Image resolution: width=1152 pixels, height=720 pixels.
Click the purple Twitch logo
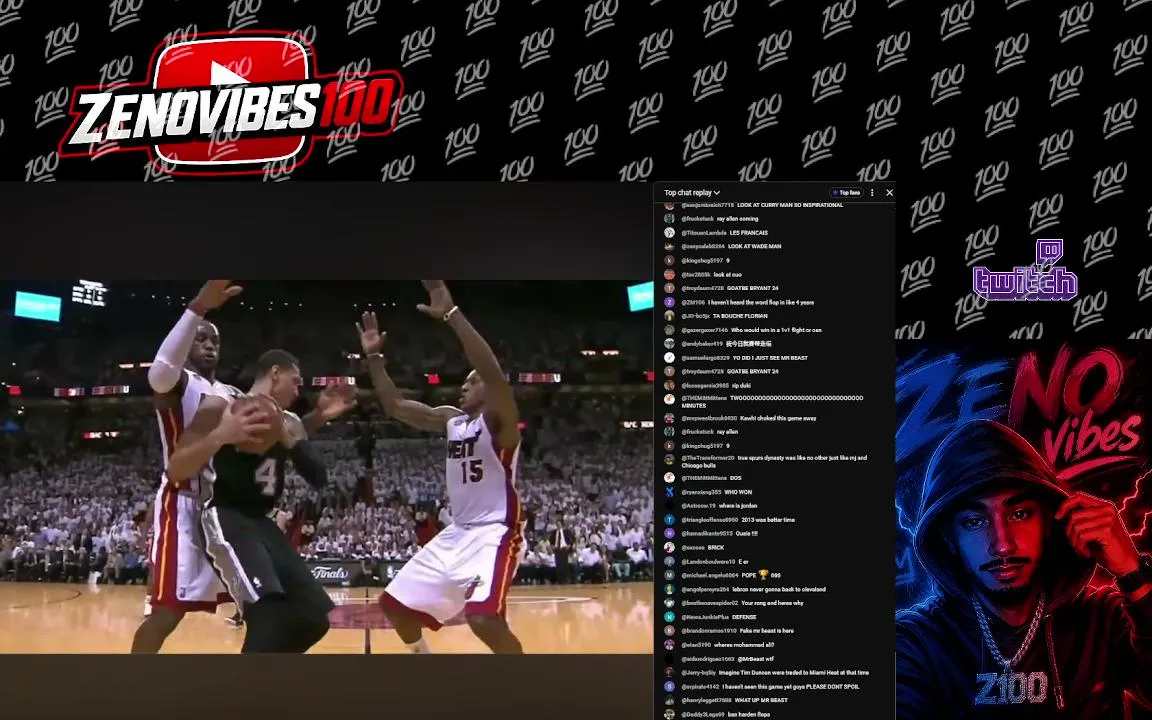pyautogui.click(x=1025, y=270)
